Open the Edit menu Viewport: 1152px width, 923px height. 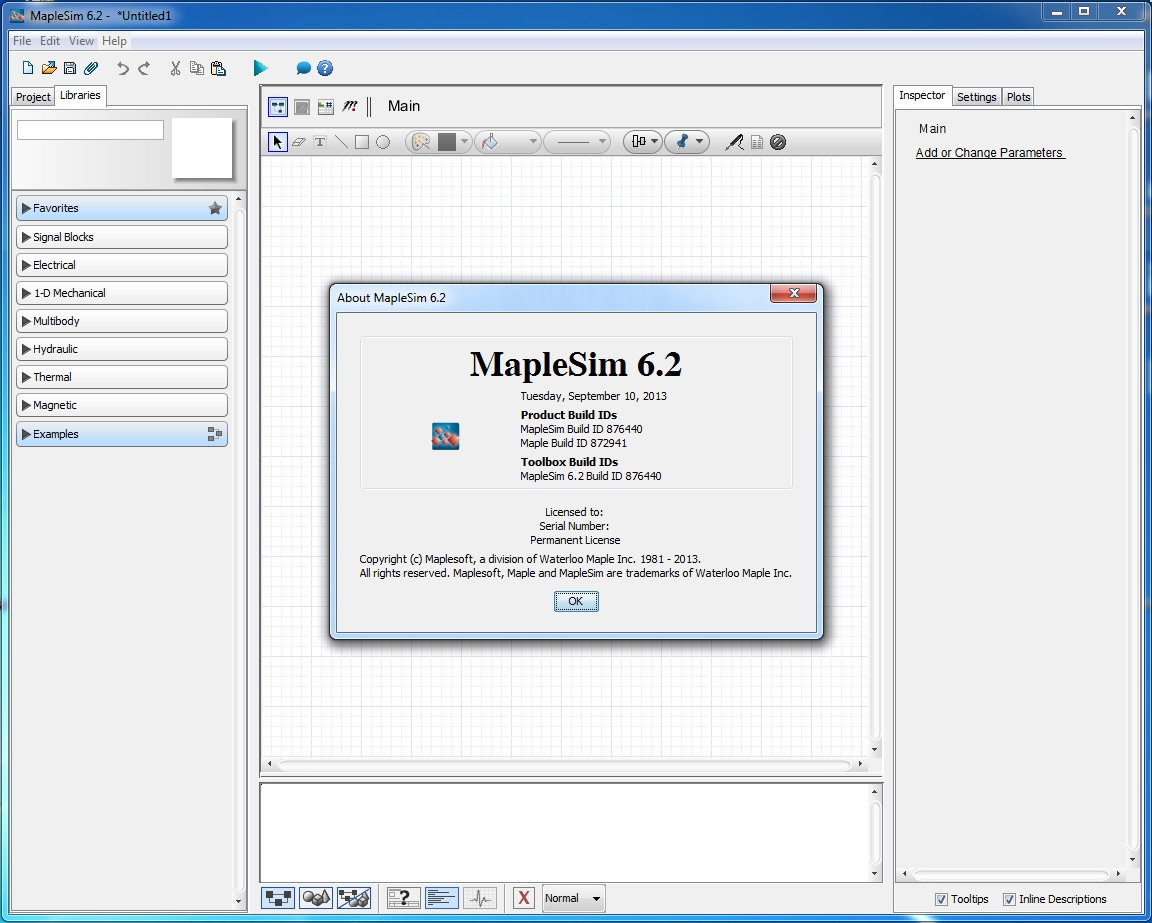coord(50,41)
